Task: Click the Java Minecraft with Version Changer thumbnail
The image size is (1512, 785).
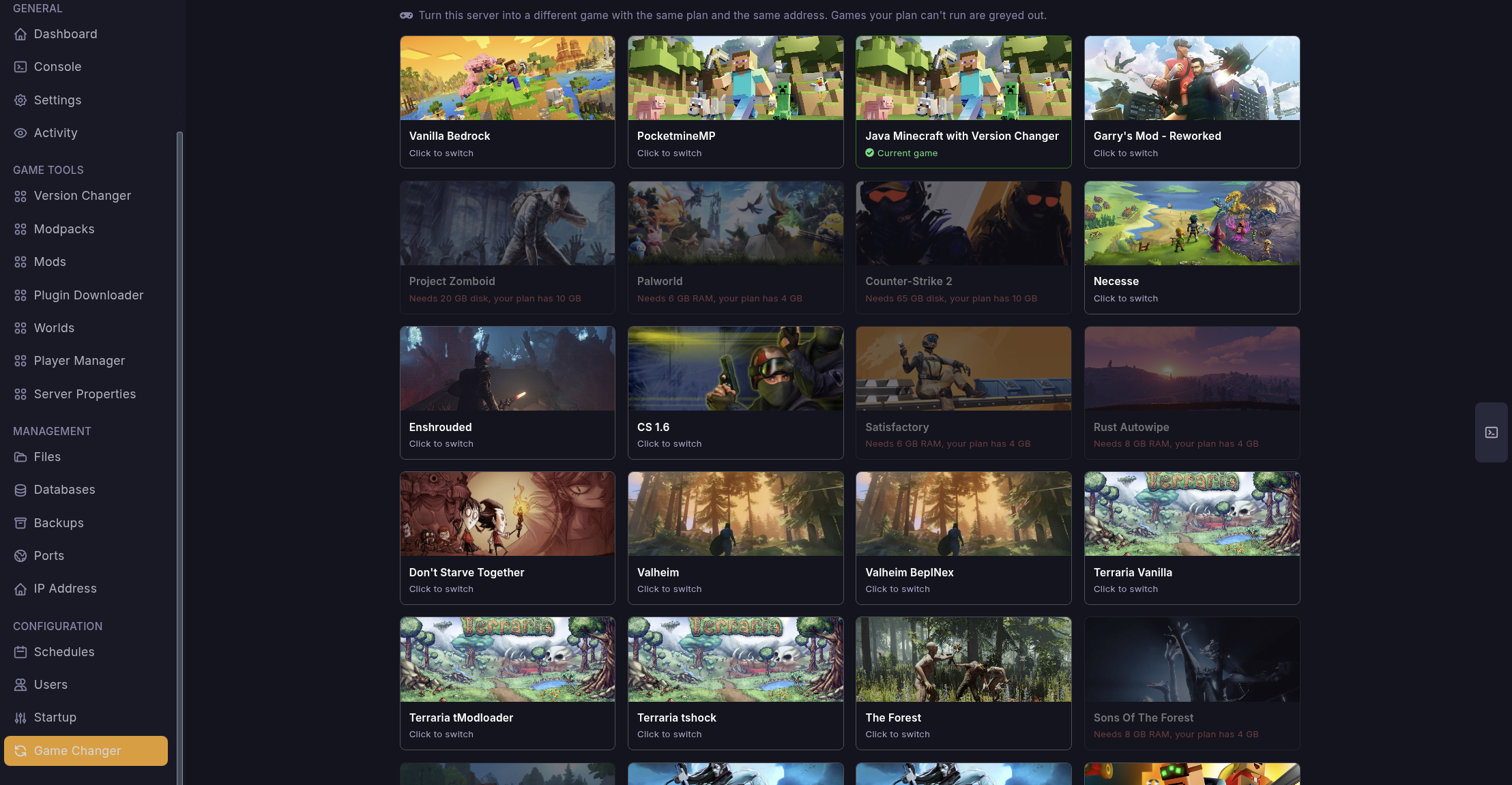Action: (963, 78)
